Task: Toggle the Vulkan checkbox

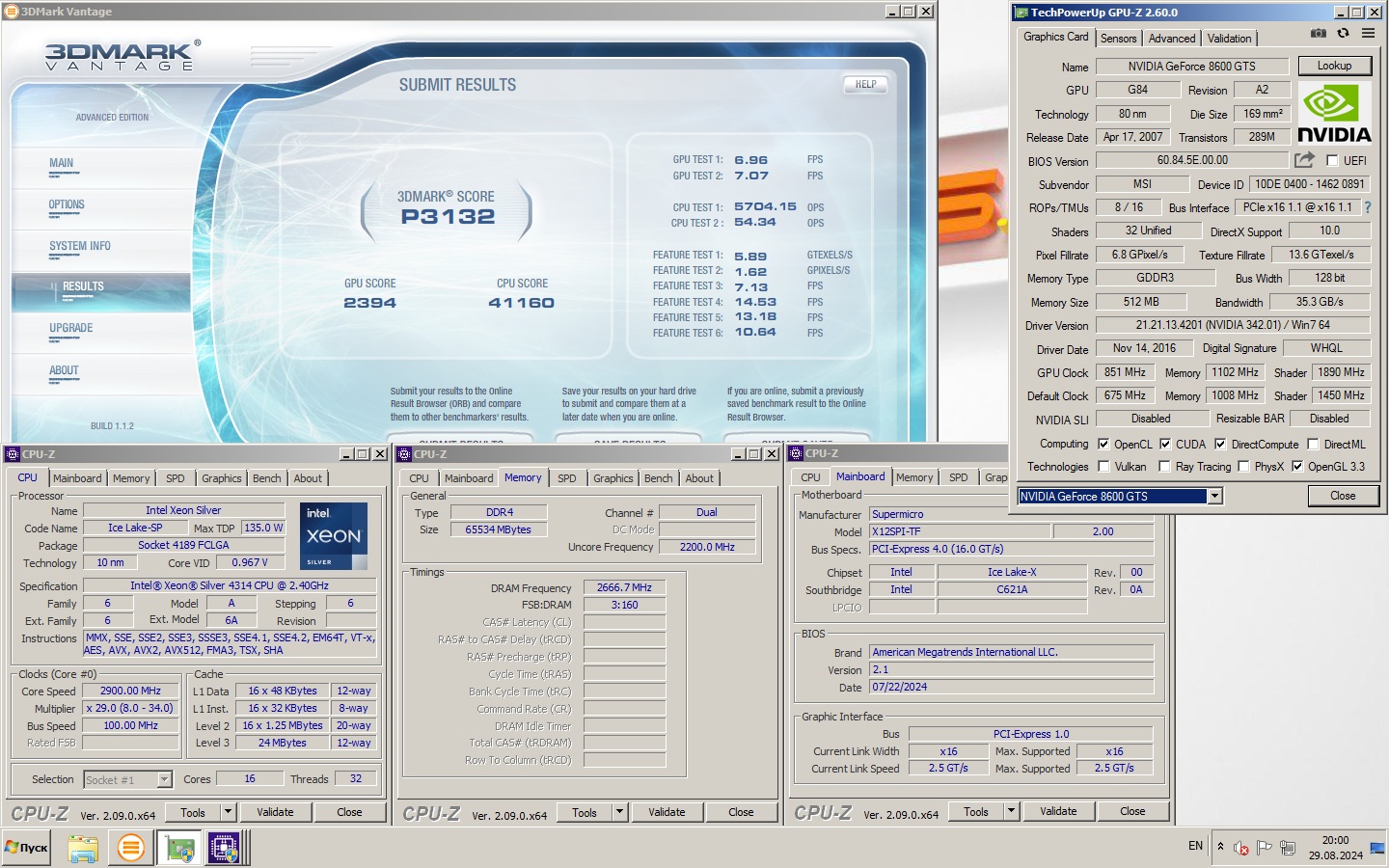Action: [x=1104, y=467]
